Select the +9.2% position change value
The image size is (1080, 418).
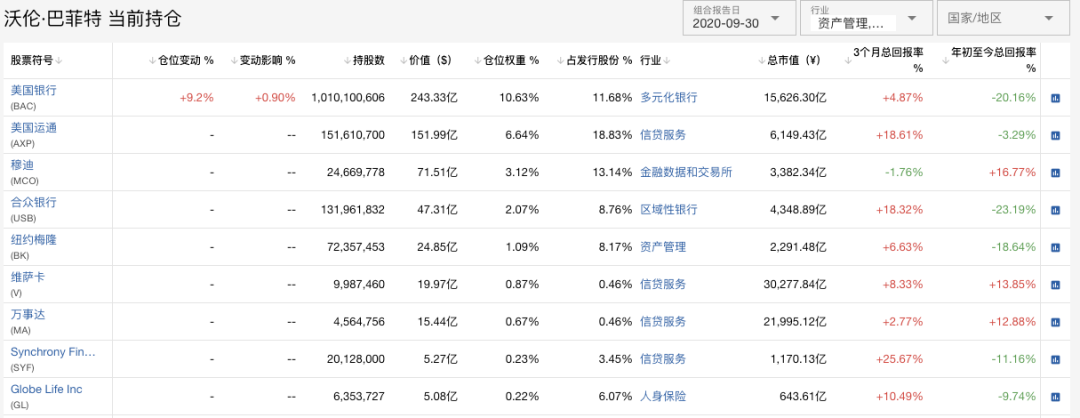pos(196,98)
